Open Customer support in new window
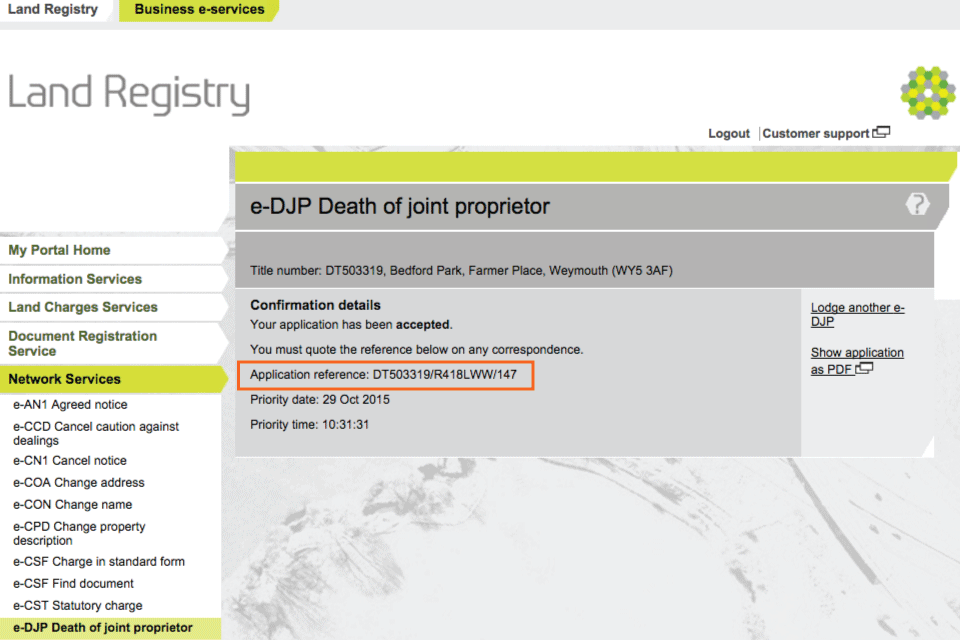Image resolution: width=960 pixels, height=640 pixels. pyautogui.click(x=825, y=133)
